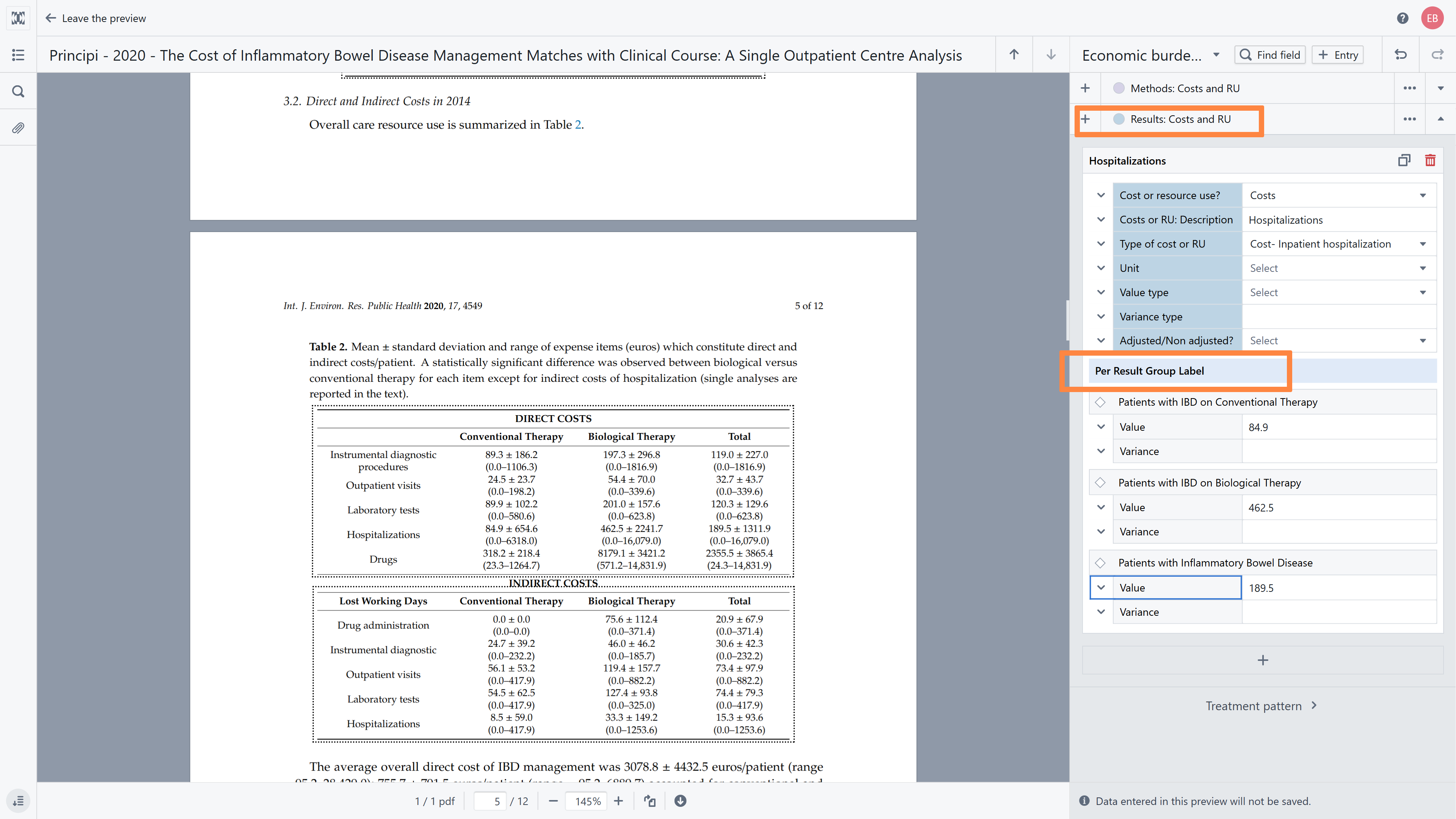Screen dimensions: 1456x819
Task: Click the PDF page number field
Action: tap(490, 801)
